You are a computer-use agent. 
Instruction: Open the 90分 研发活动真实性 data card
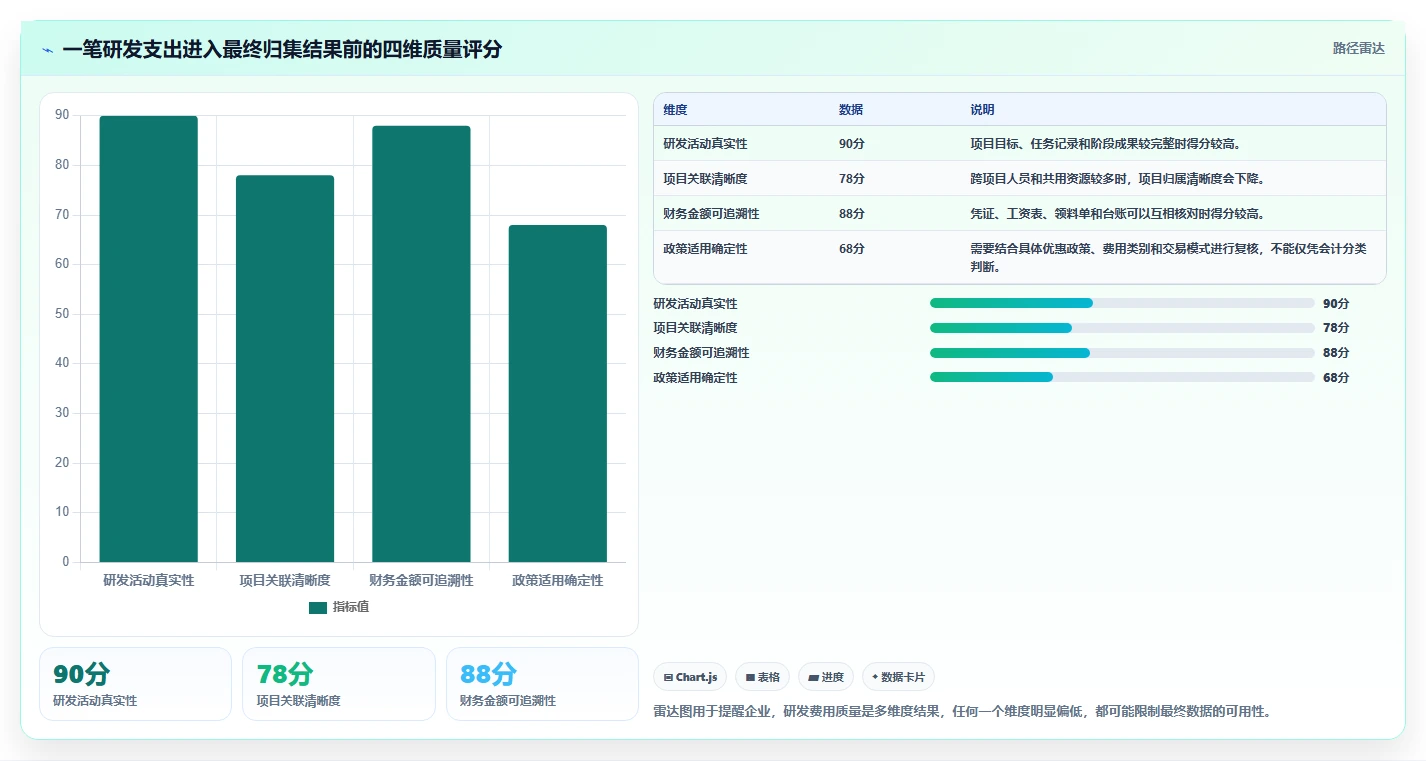tap(135, 684)
